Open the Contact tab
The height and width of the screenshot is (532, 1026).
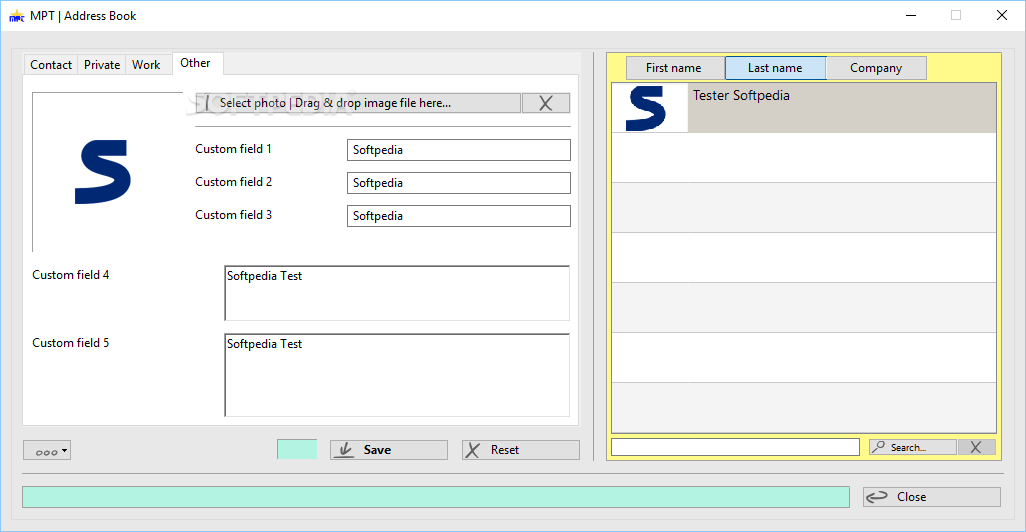[51, 65]
